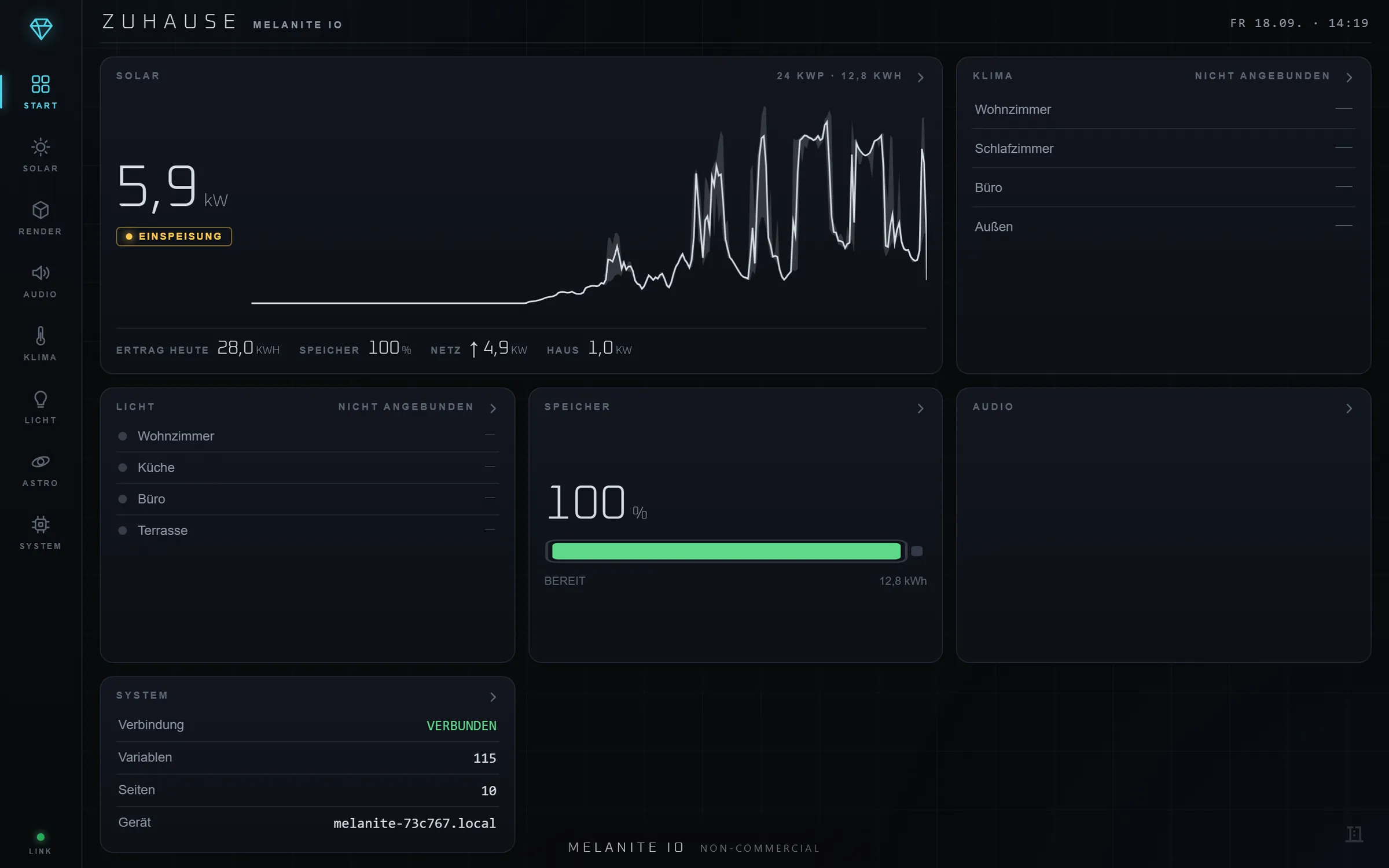Viewport: 1389px width, 868px height.
Task: Open the Solar page via sun icon
Action: point(41,155)
